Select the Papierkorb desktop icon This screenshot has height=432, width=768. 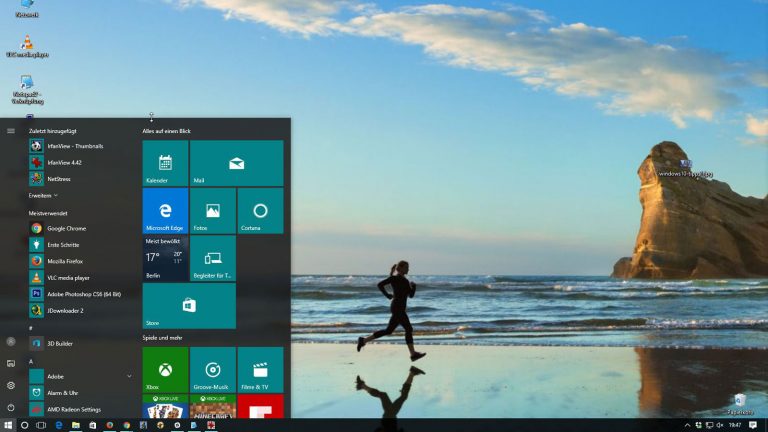pyautogui.click(x=740, y=404)
